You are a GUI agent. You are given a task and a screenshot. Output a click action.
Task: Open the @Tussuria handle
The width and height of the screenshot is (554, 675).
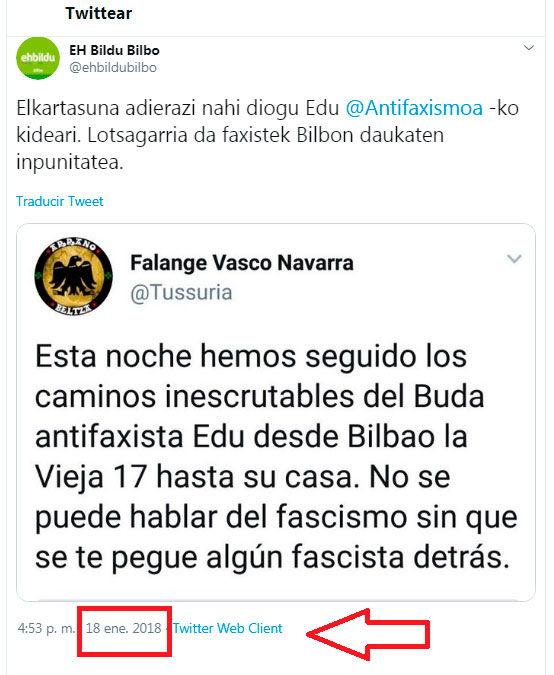point(181,293)
